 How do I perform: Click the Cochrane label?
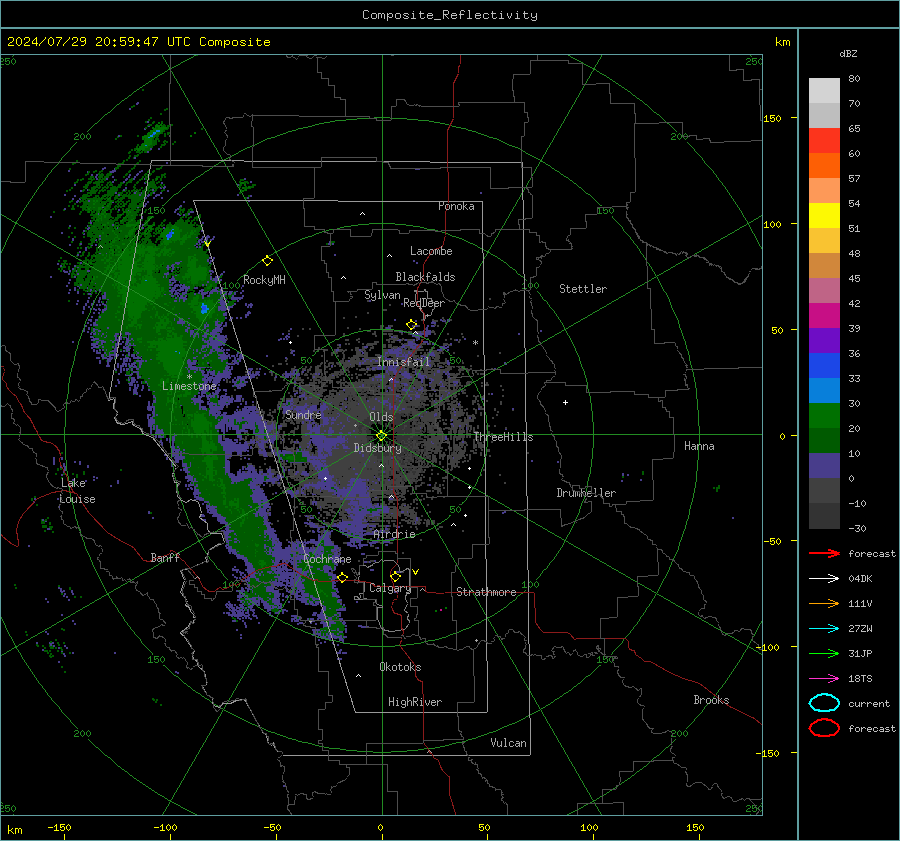pos(327,559)
